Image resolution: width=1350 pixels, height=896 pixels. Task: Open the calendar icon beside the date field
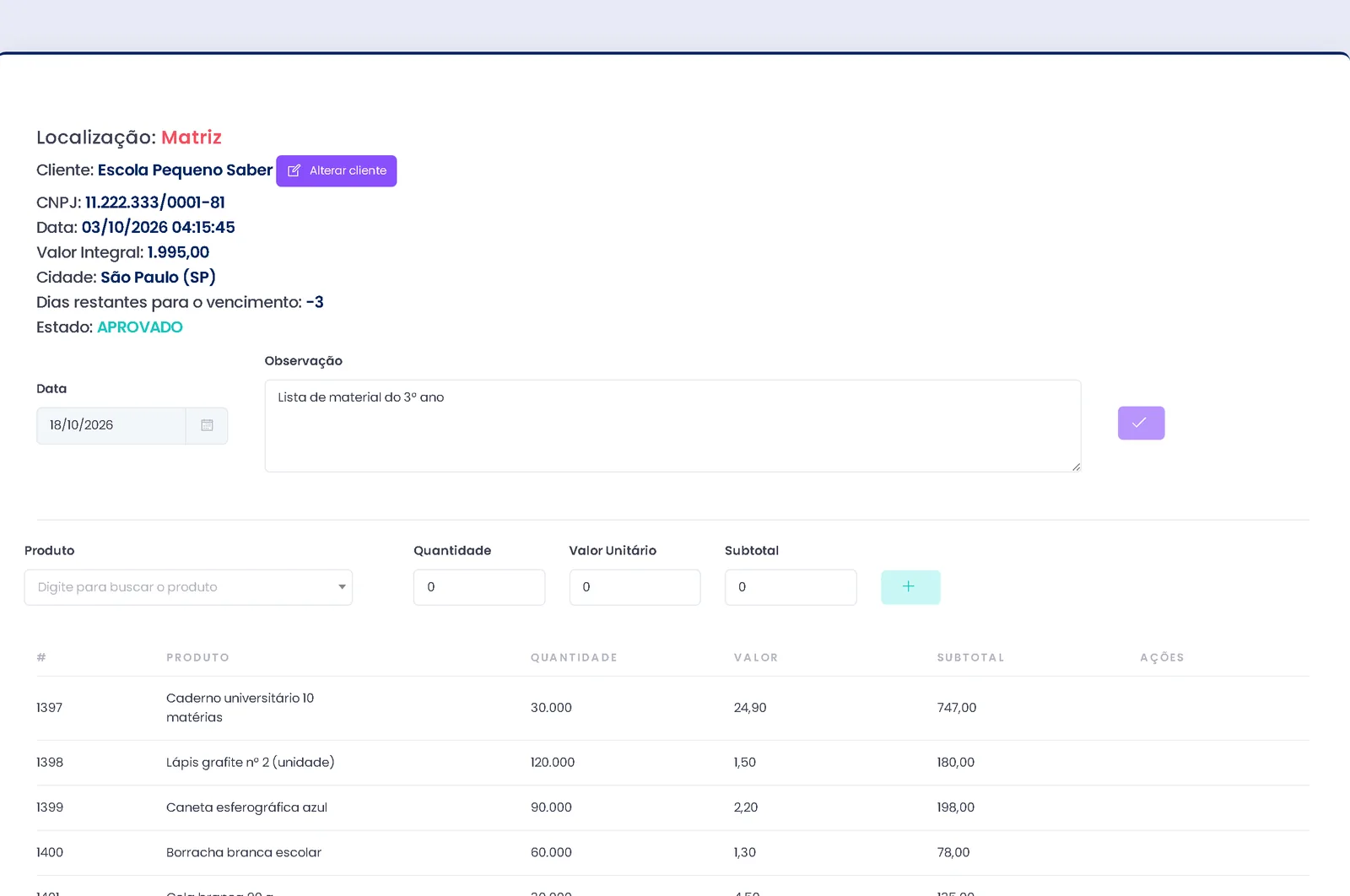pos(207,425)
